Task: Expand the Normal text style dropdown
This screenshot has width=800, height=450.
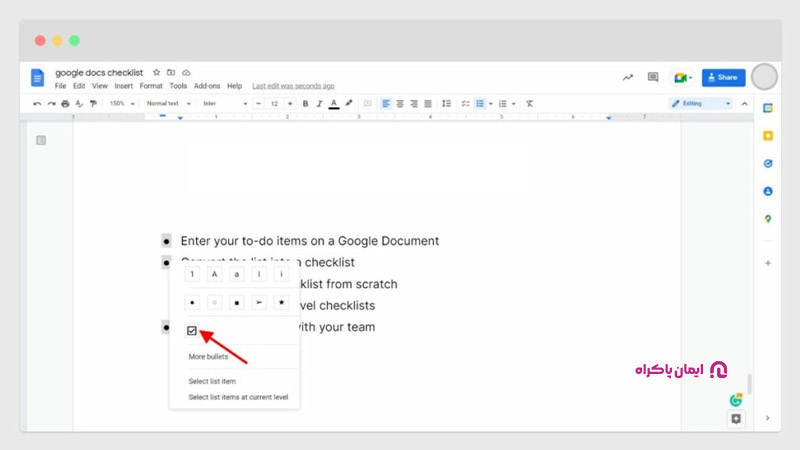Action: pos(166,103)
